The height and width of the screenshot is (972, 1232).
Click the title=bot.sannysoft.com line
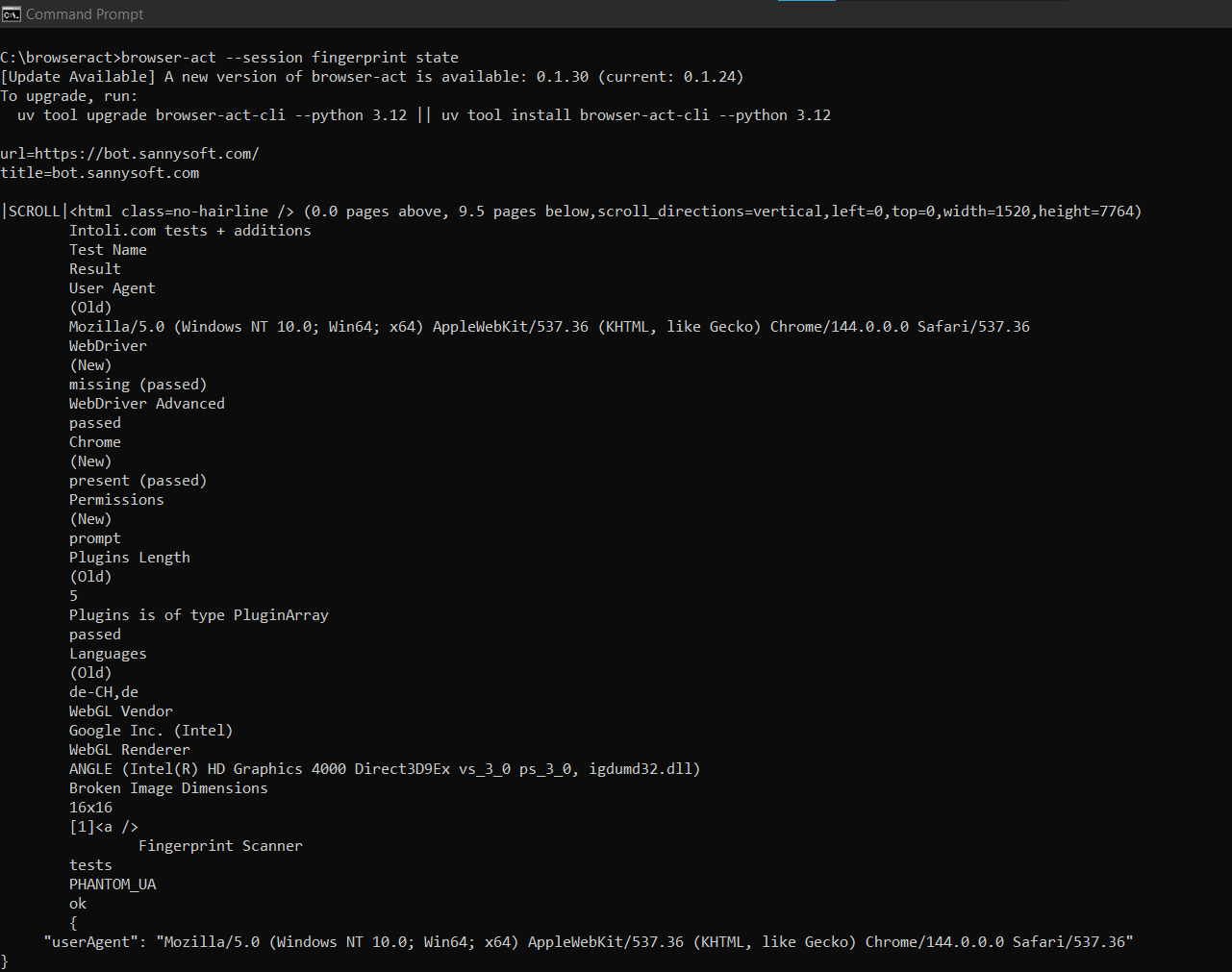100,173
